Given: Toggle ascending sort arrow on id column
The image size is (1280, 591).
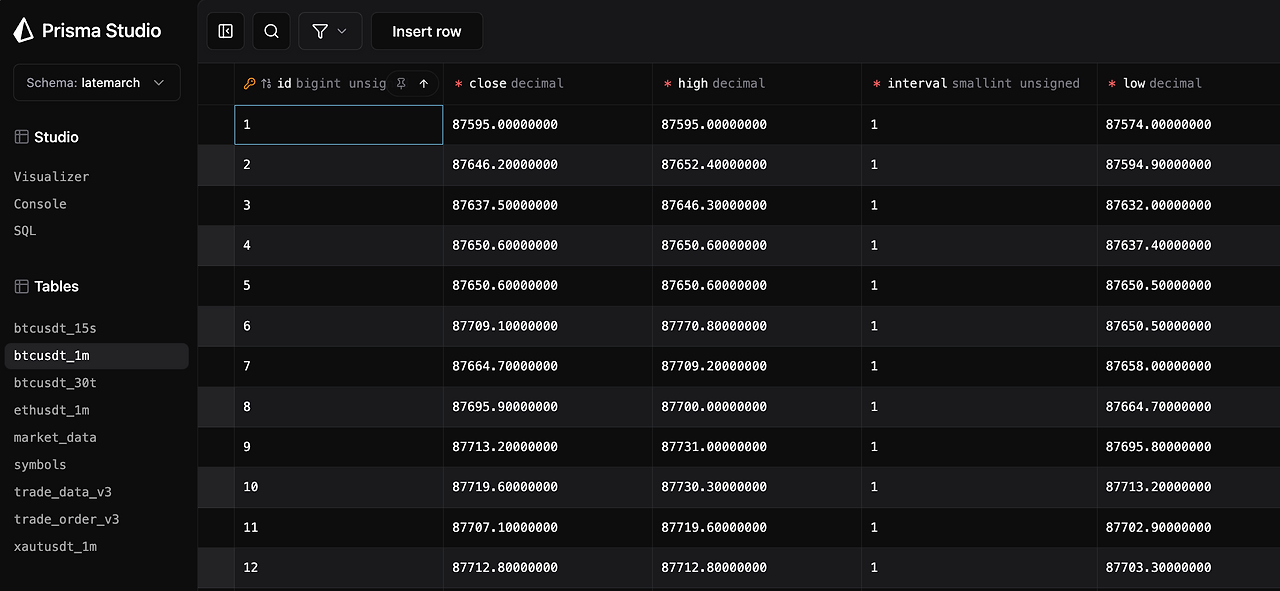Looking at the screenshot, I should 424,84.
